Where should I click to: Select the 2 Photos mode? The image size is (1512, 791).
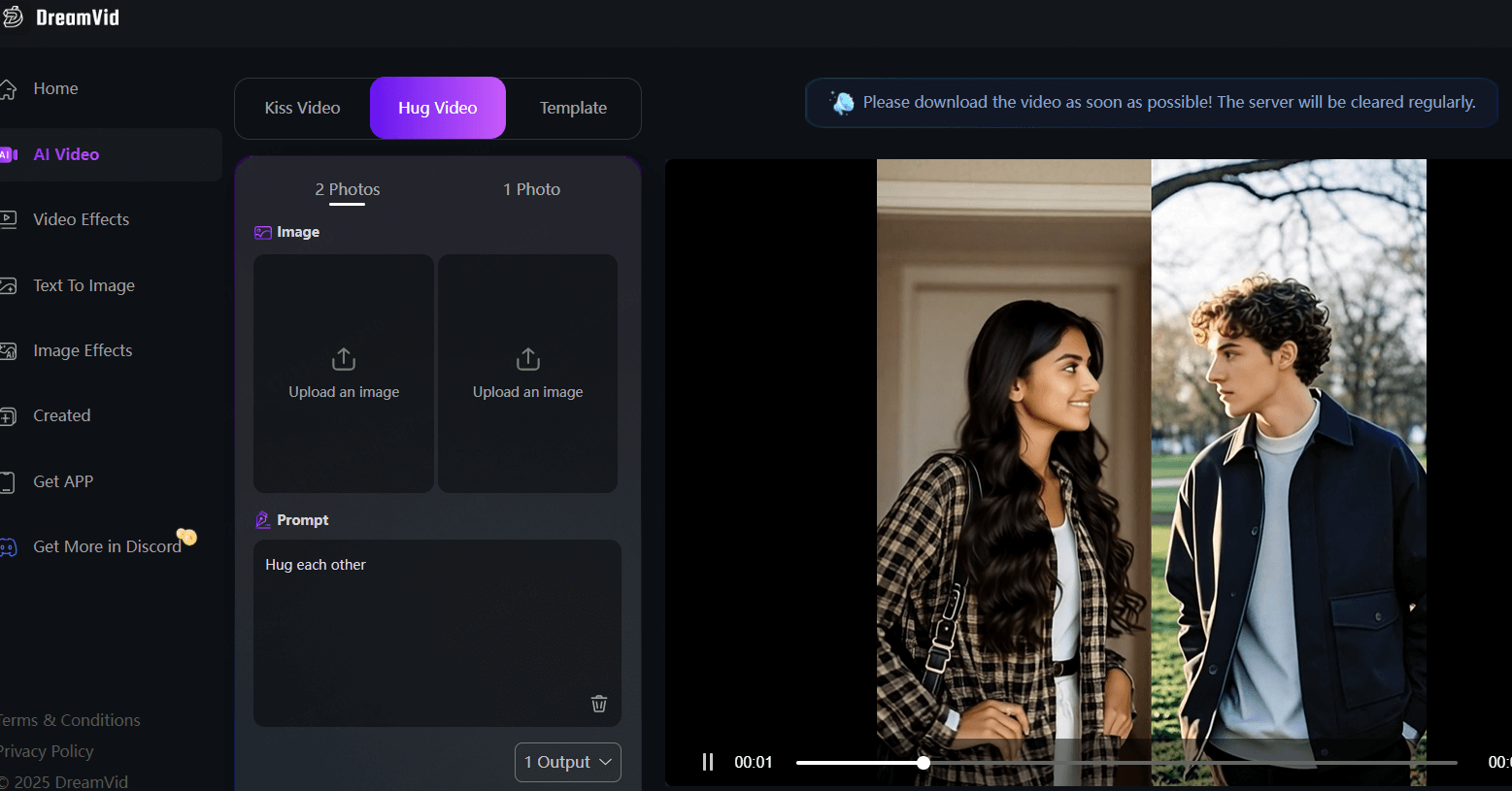[347, 189]
